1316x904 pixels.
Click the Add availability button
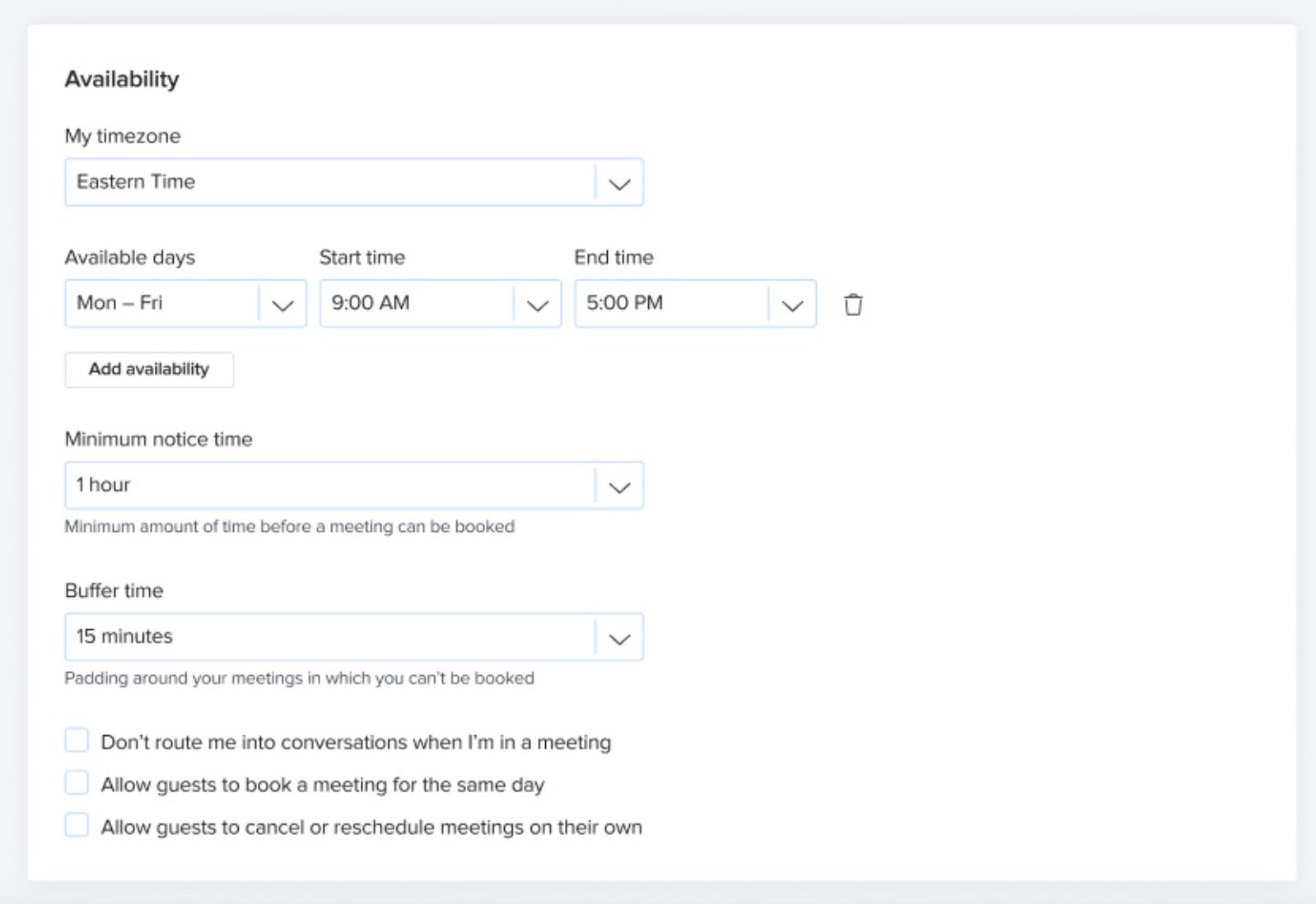coord(149,370)
